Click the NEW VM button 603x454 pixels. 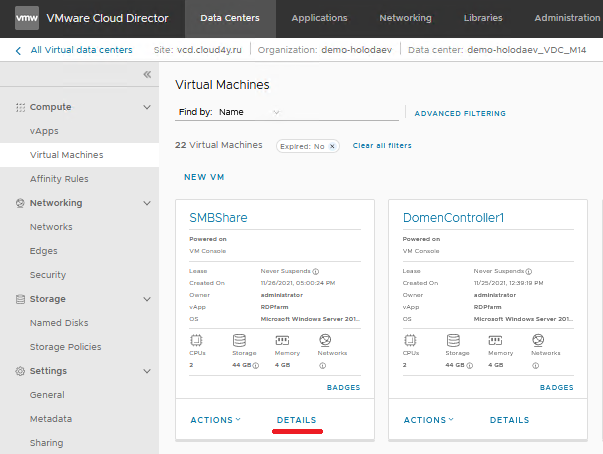(204, 177)
